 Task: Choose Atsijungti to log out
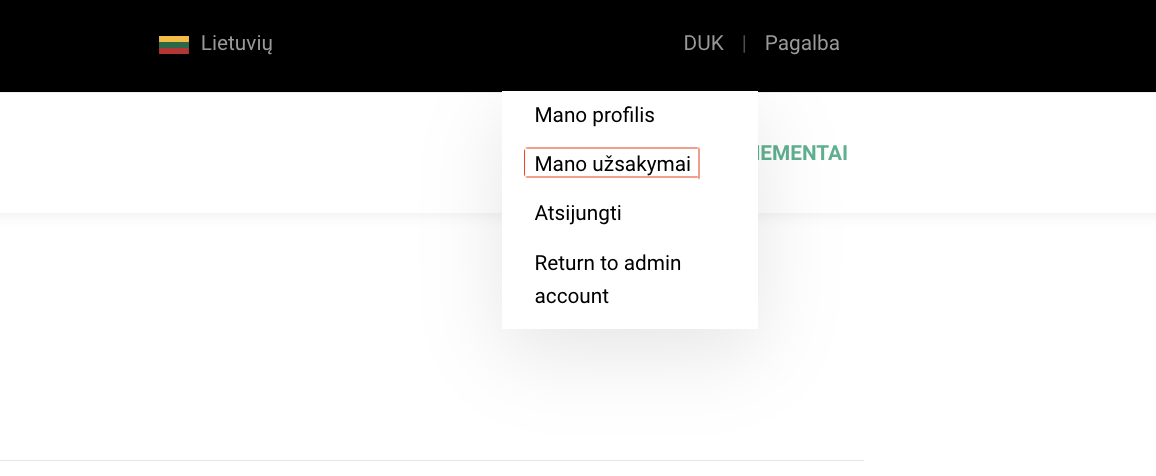578,213
